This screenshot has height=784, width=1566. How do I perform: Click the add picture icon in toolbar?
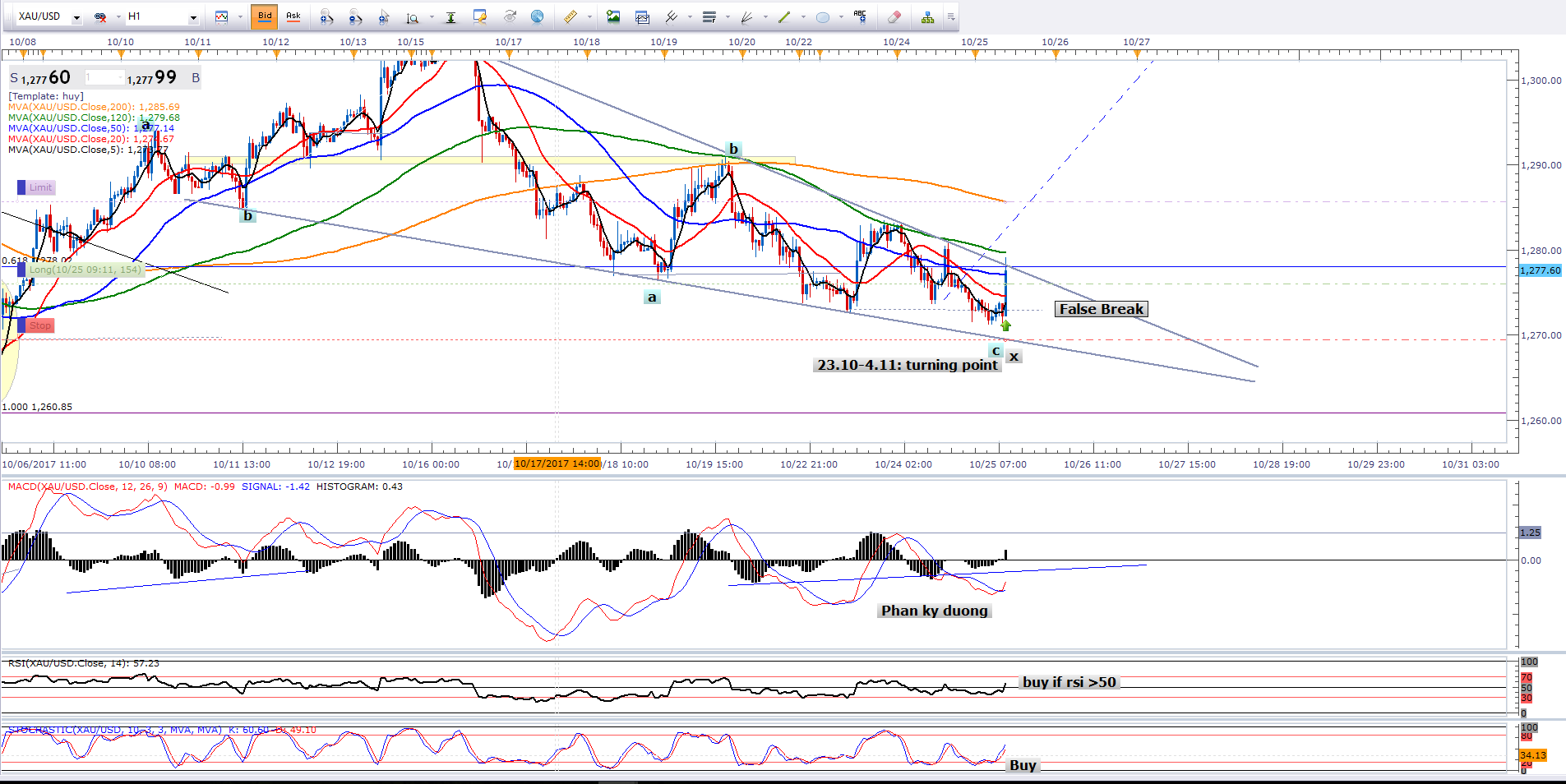pyautogui.click(x=613, y=16)
